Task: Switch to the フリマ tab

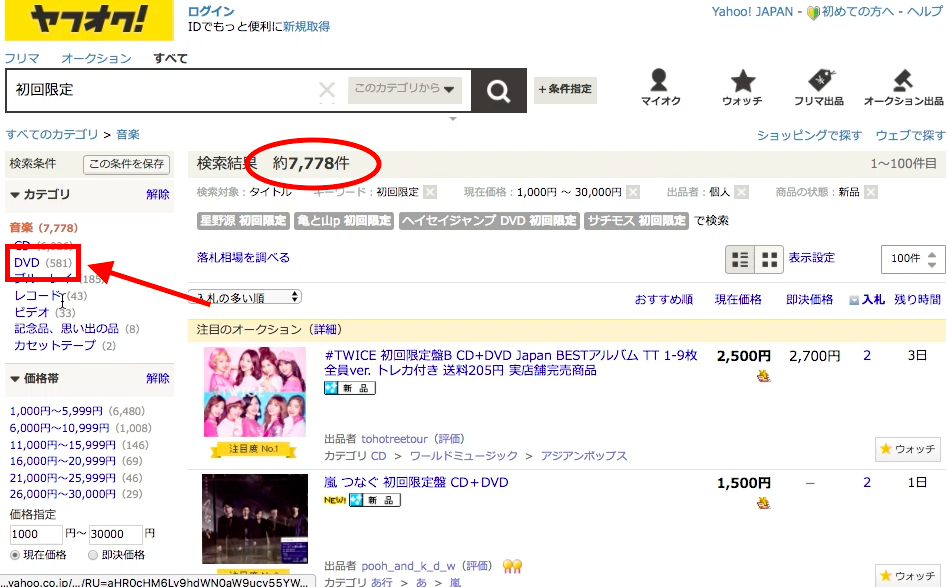Action: [22, 59]
